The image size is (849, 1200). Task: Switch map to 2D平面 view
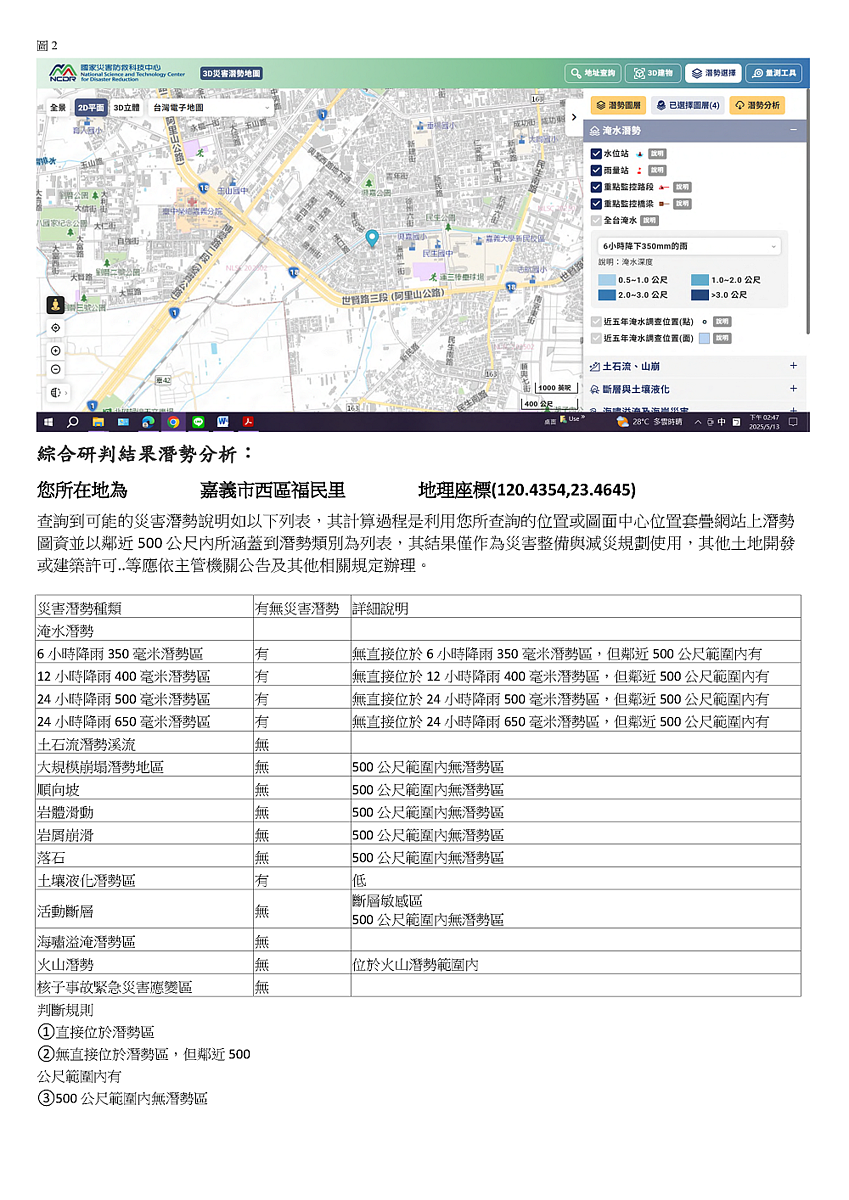pos(90,107)
